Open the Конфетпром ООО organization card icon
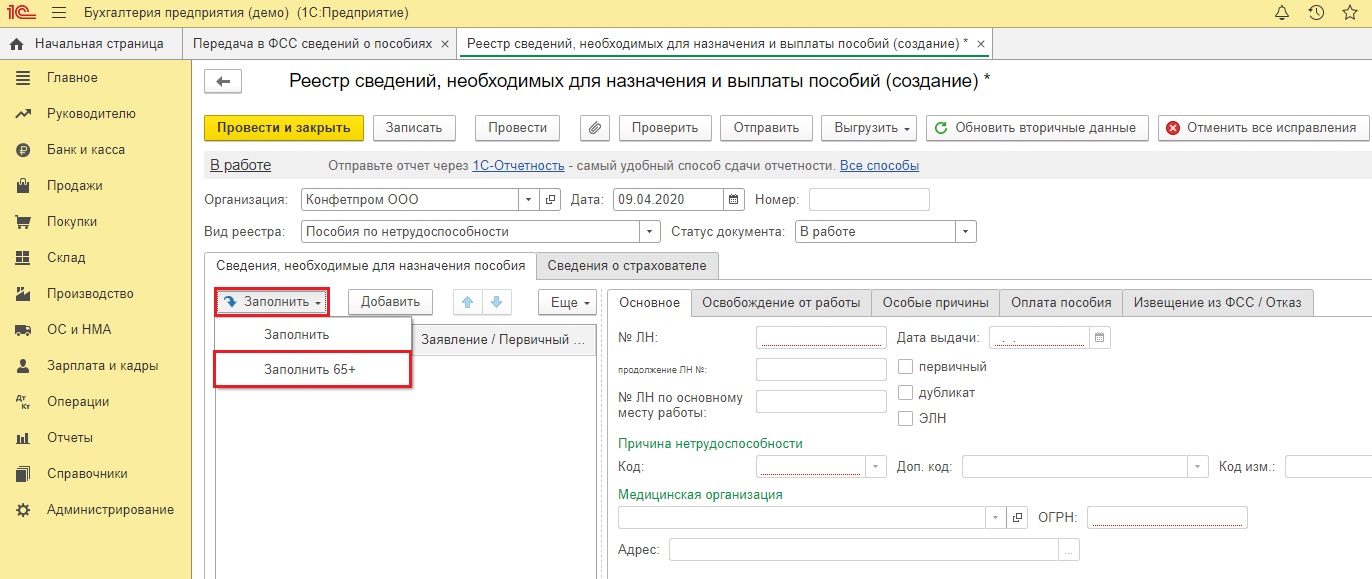Image resolution: width=1372 pixels, height=579 pixels. click(550, 199)
